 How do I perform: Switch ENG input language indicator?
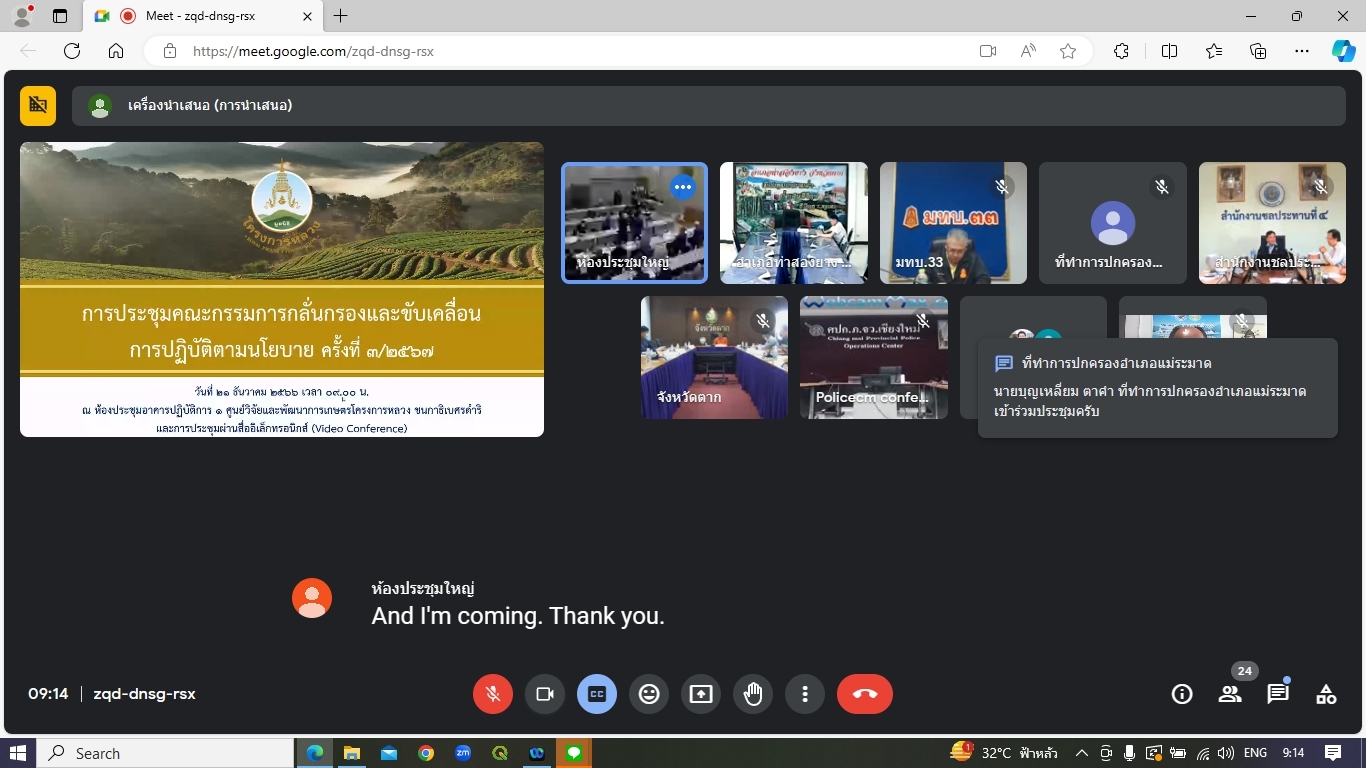(1255, 753)
